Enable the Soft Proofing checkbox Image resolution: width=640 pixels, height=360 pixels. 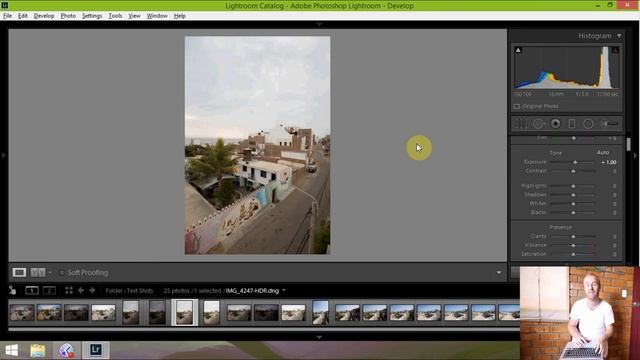[x=62, y=273]
